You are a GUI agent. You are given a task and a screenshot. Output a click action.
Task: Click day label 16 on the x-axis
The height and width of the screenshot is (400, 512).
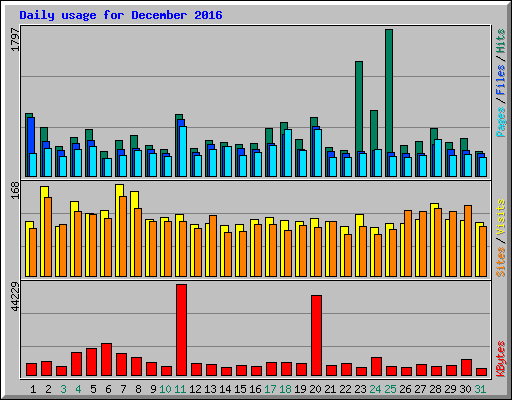(x=255, y=389)
